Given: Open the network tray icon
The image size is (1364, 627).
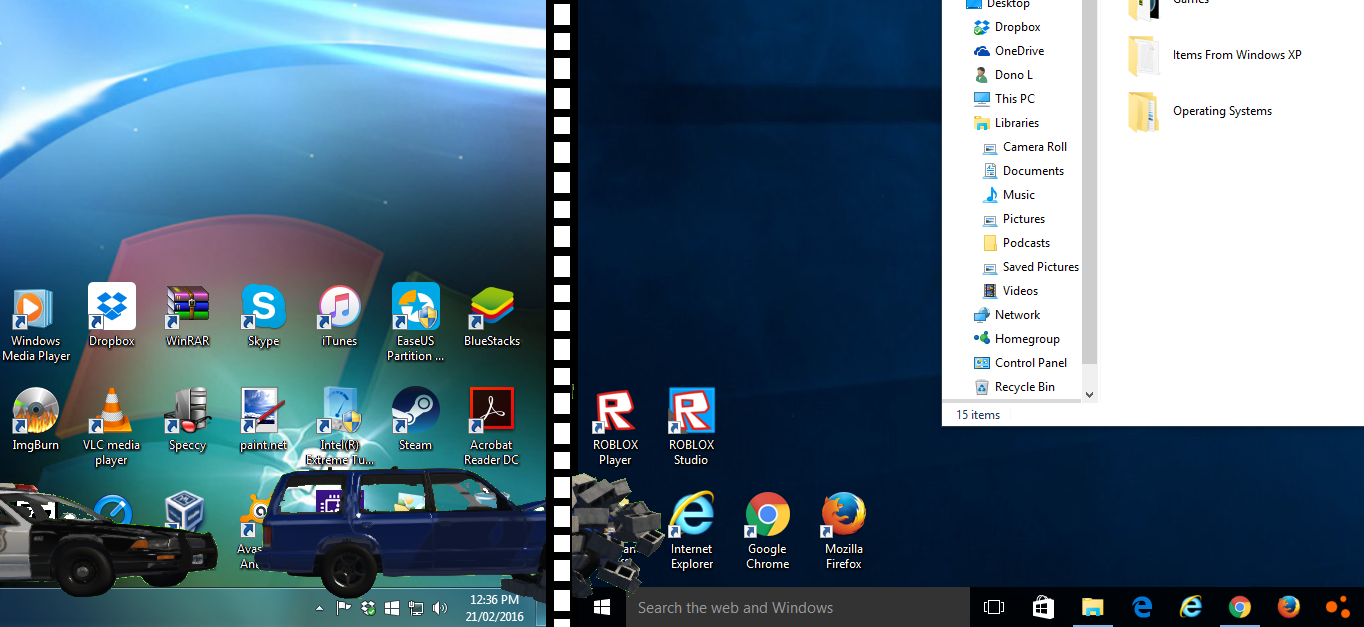Looking at the screenshot, I should [416, 607].
